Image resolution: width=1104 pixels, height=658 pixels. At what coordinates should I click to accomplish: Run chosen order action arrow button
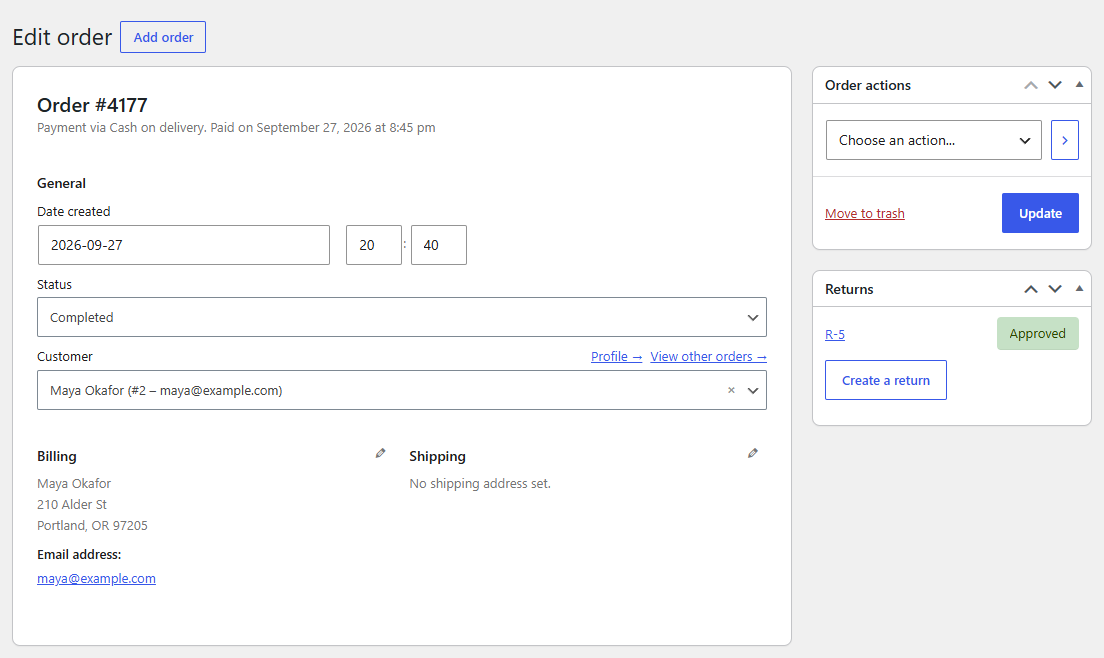coord(1065,140)
